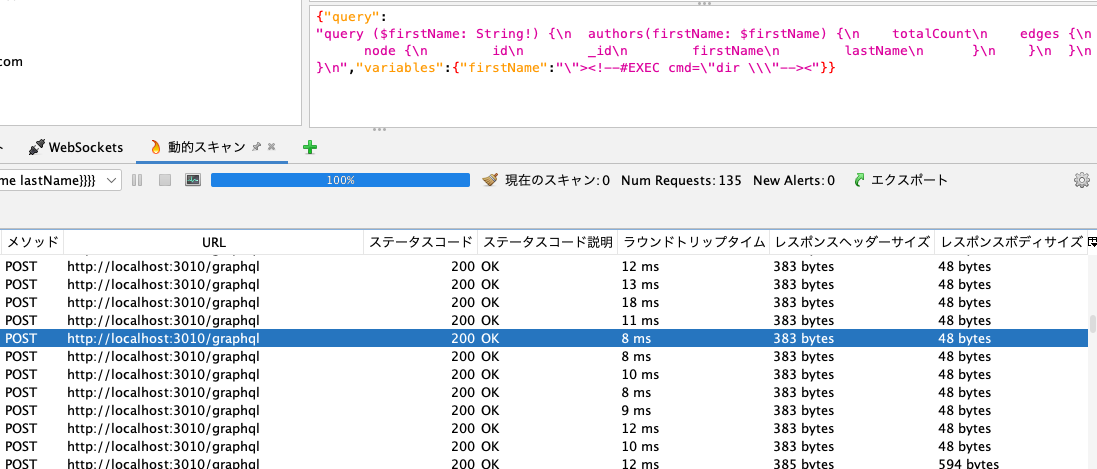Sort by URL column header
The width and height of the screenshot is (1097, 469).
(213, 243)
